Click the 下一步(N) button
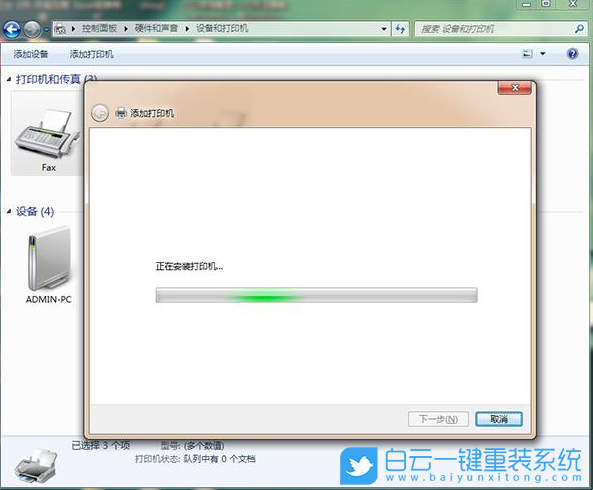 click(x=438, y=419)
